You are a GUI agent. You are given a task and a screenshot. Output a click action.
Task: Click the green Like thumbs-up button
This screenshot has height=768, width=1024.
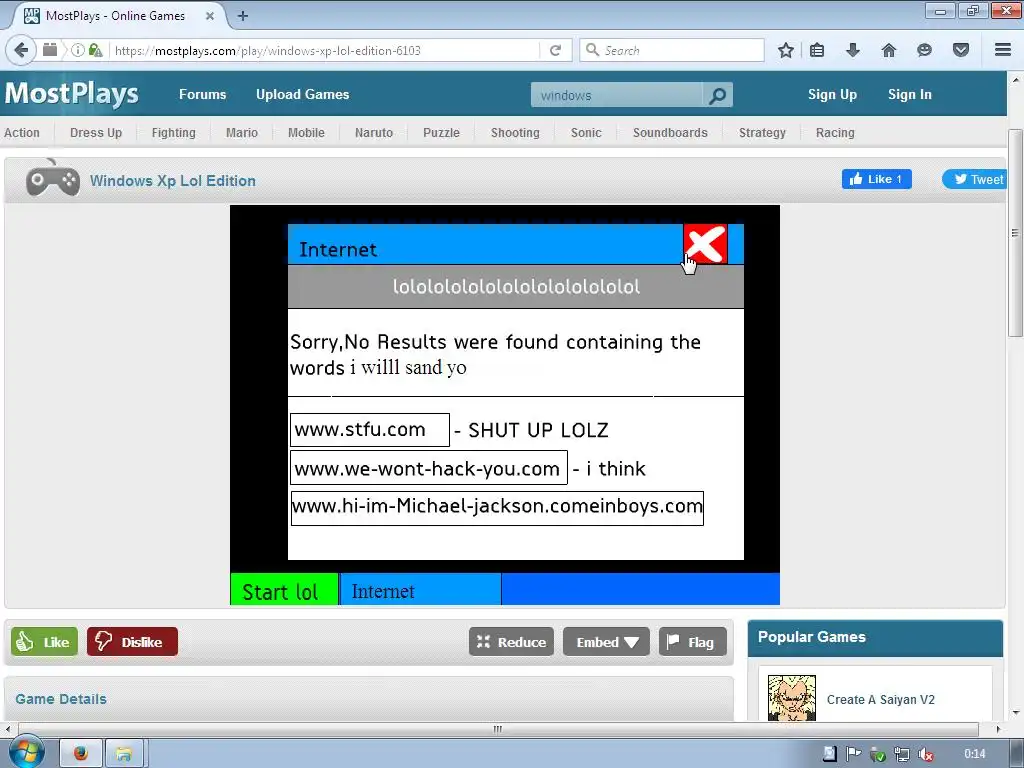pos(44,642)
